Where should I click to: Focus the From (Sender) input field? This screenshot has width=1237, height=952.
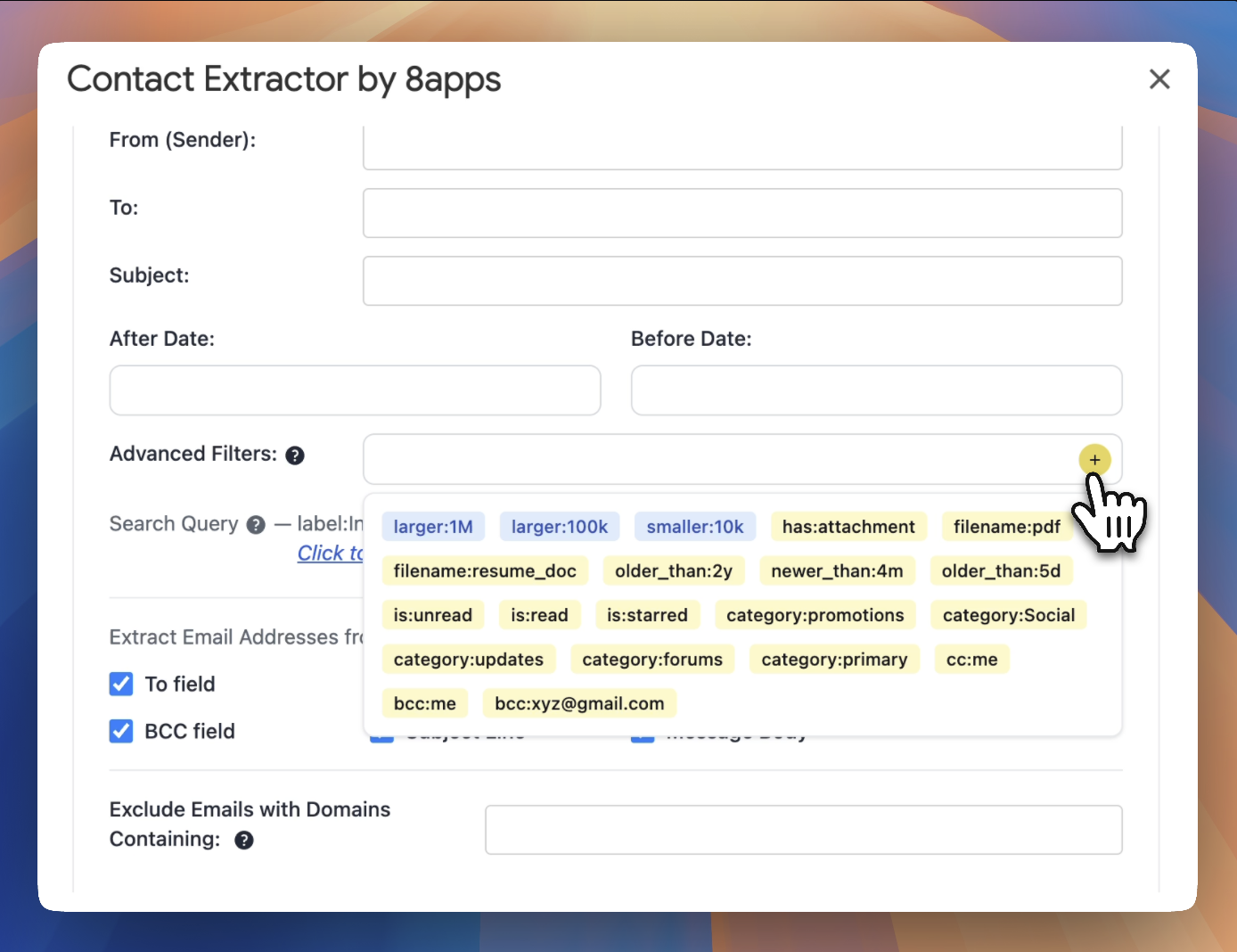[741, 147]
